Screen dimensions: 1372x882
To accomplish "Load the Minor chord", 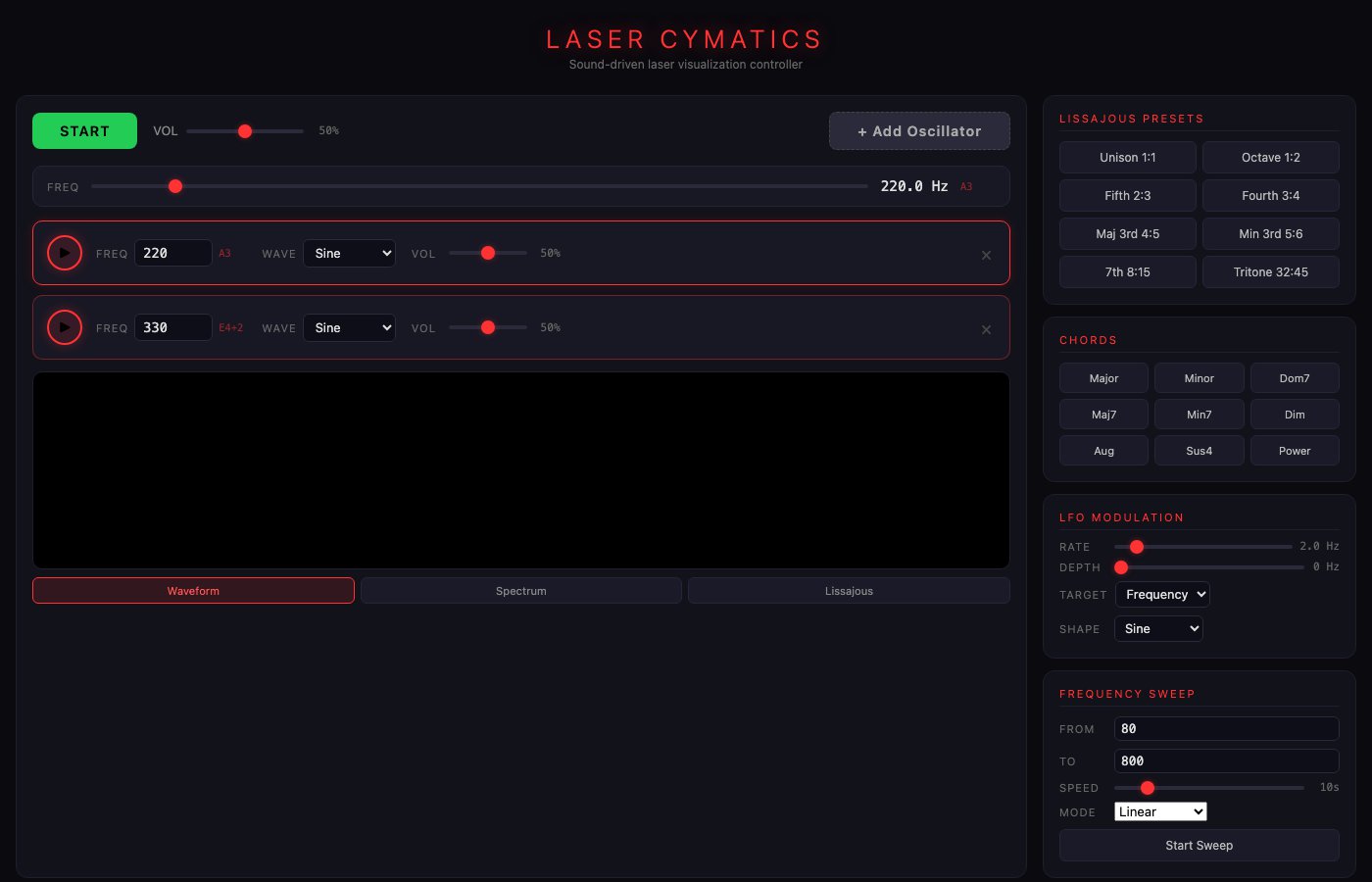I will pyautogui.click(x=1200, y=378).
